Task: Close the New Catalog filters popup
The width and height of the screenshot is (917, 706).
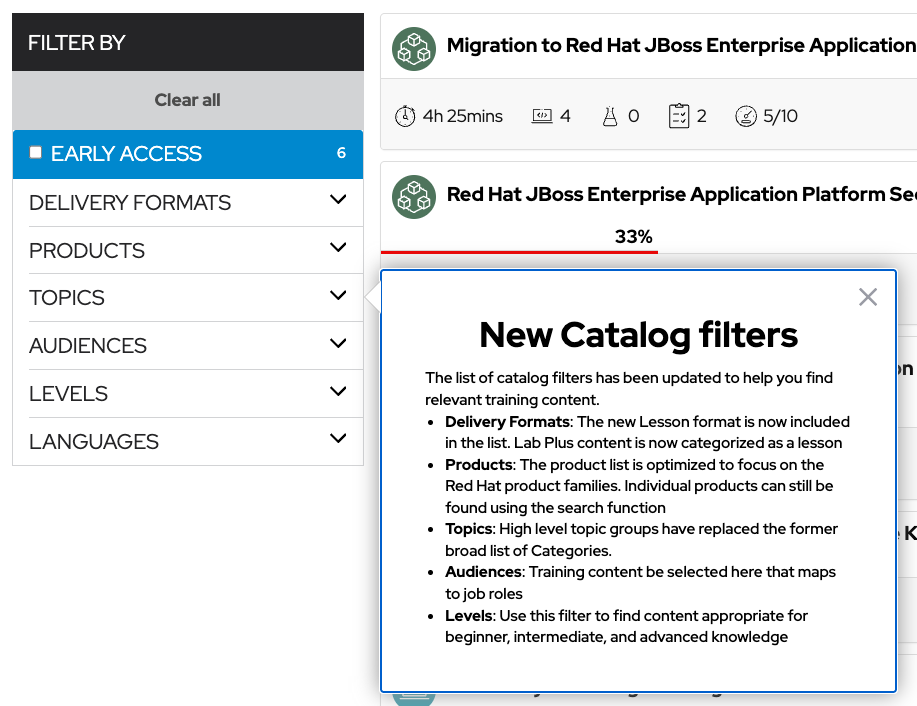Action: click(868, 297)
